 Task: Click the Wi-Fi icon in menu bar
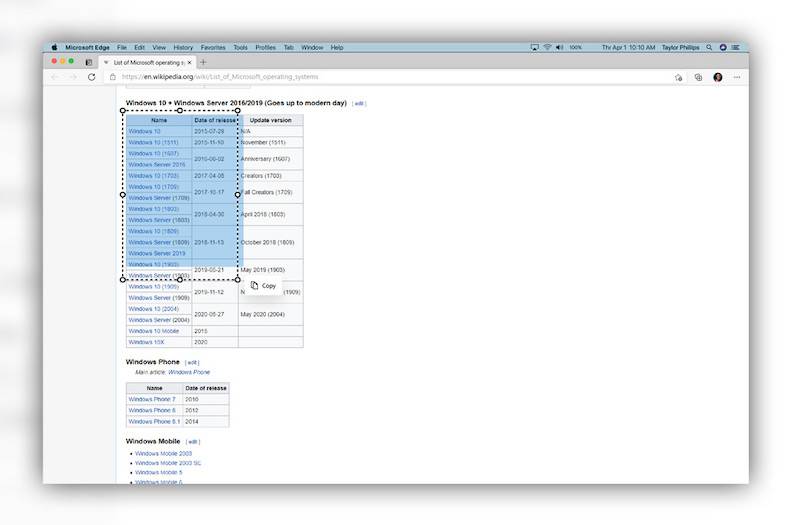tap(547, 47)
